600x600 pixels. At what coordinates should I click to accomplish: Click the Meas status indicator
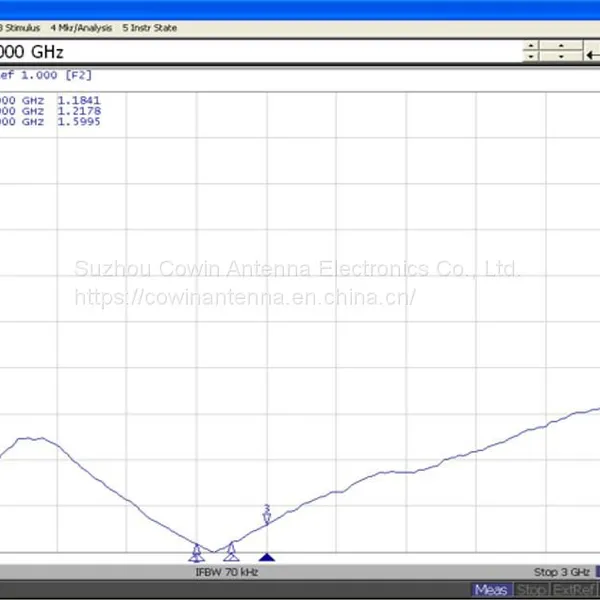tap(491, 590)
